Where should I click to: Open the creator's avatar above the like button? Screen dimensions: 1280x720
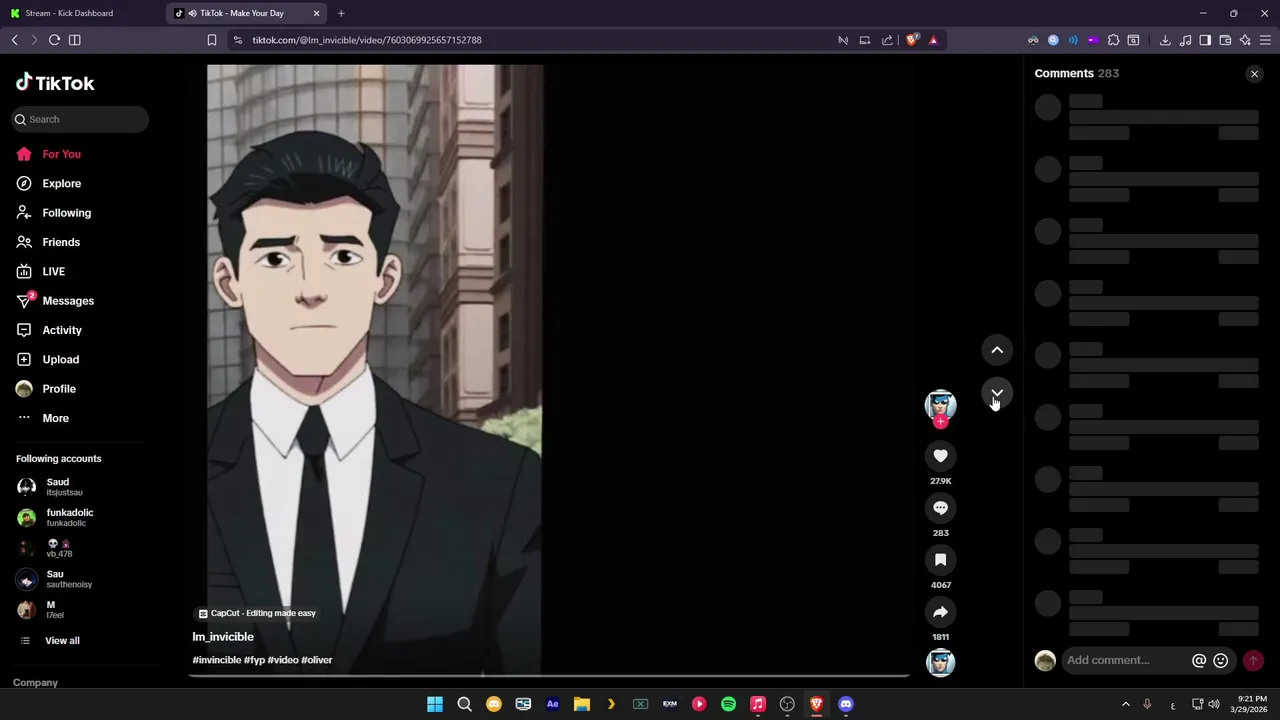click(940, 404)
